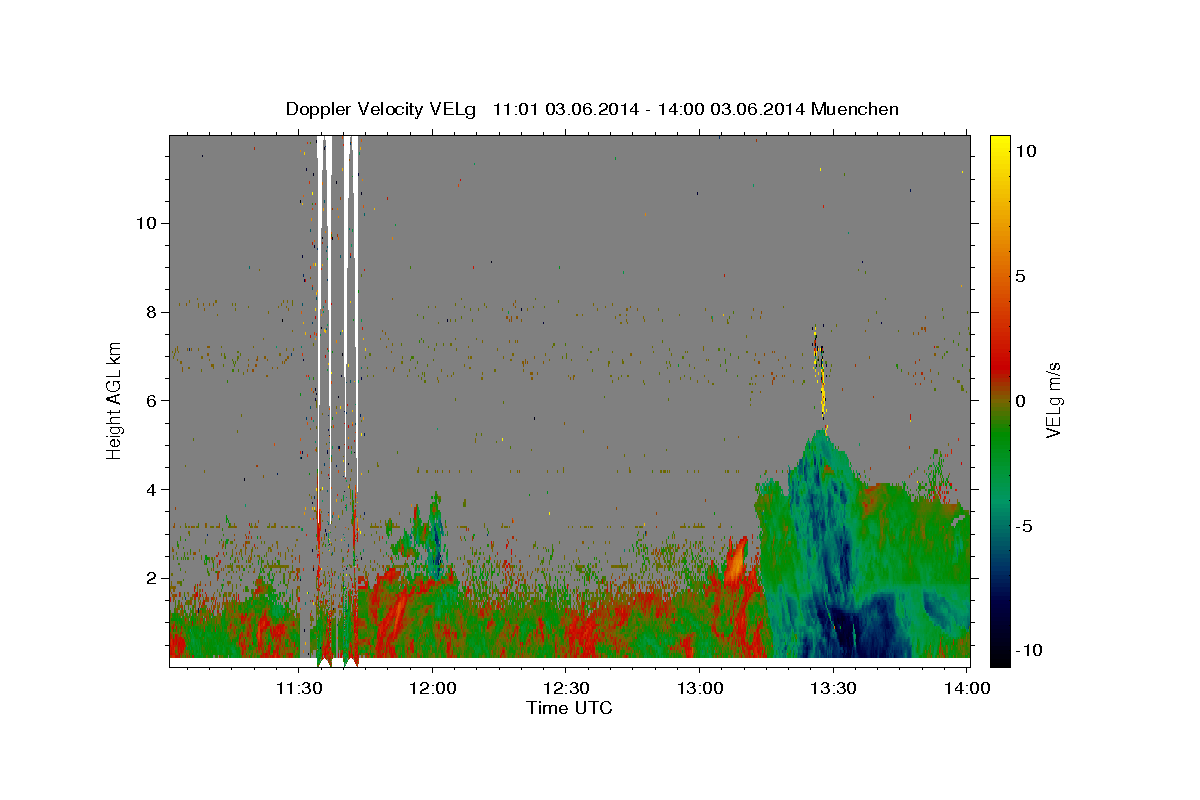
Task: Click the colorbar tick label -5
Action: click(x=1024, y=526)
